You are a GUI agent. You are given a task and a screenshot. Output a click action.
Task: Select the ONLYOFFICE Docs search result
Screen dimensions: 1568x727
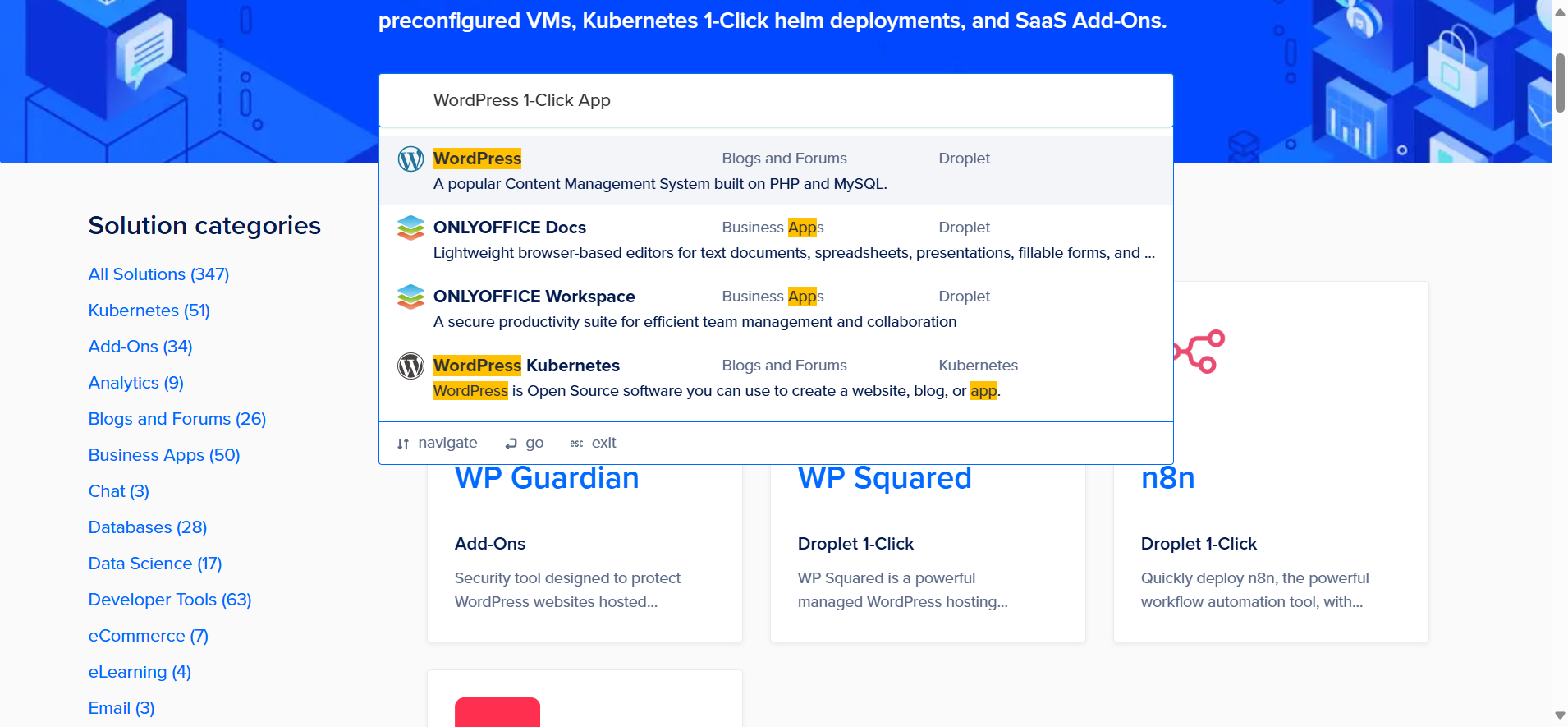[776, 240]
